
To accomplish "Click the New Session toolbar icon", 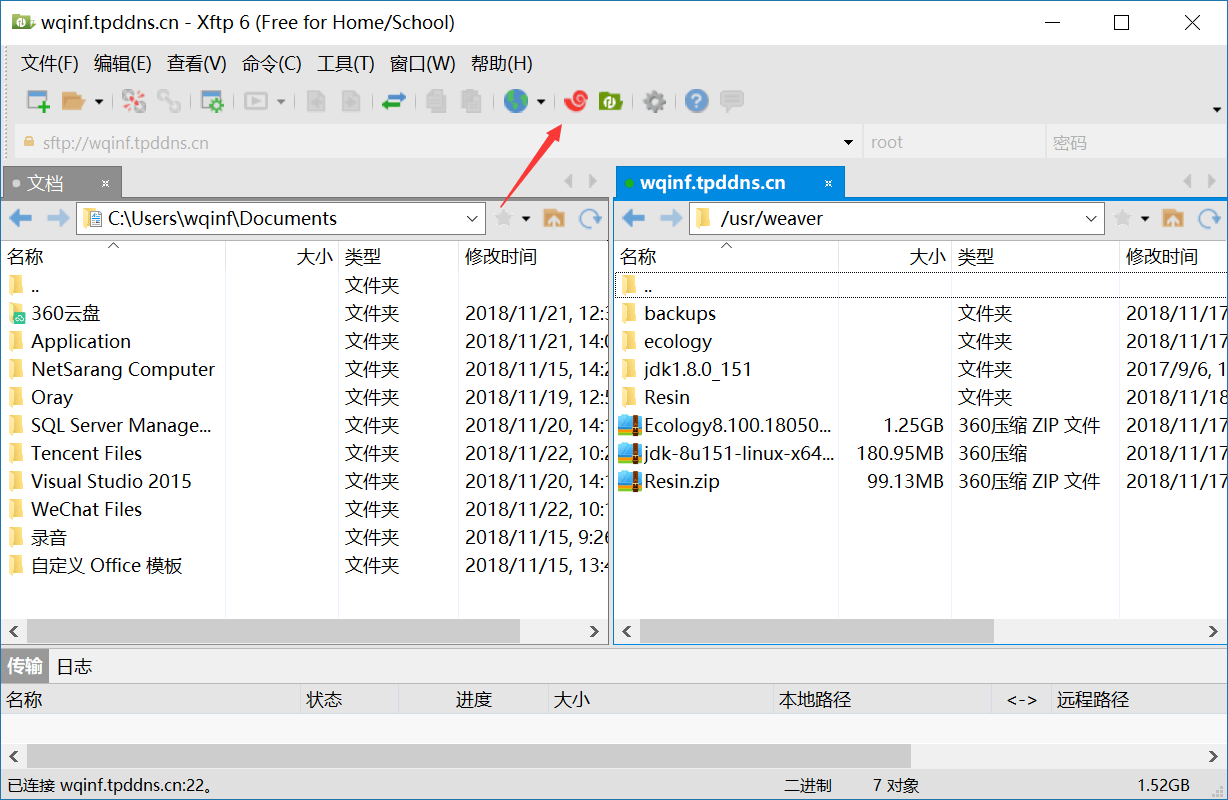I will 38,101.
